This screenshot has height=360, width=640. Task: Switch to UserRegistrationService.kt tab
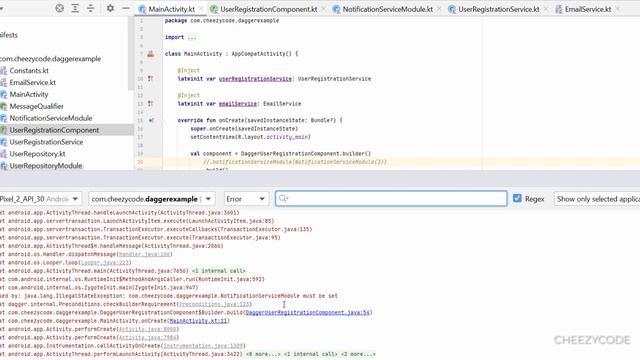(498, 9)
